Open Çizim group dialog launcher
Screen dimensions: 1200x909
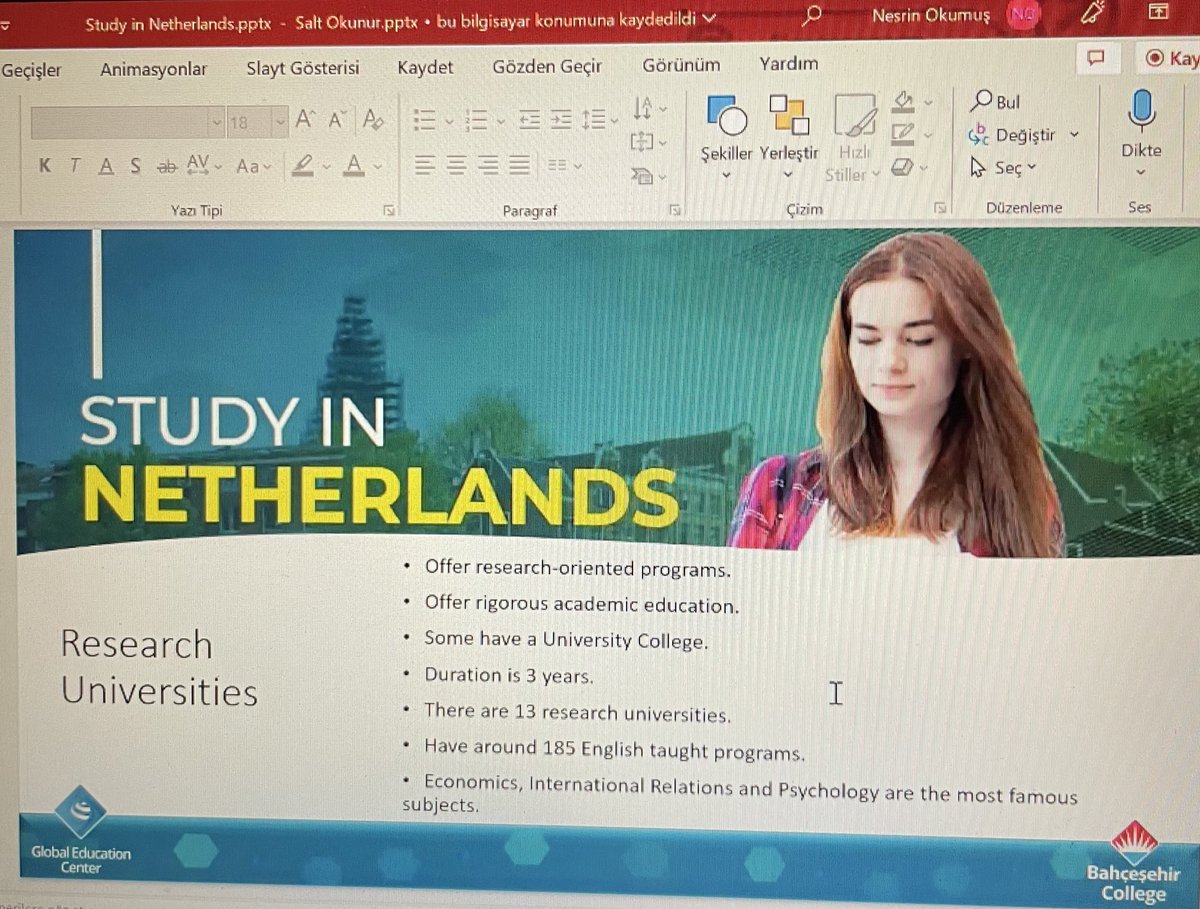pyautogui.click(x=941, y=208)
